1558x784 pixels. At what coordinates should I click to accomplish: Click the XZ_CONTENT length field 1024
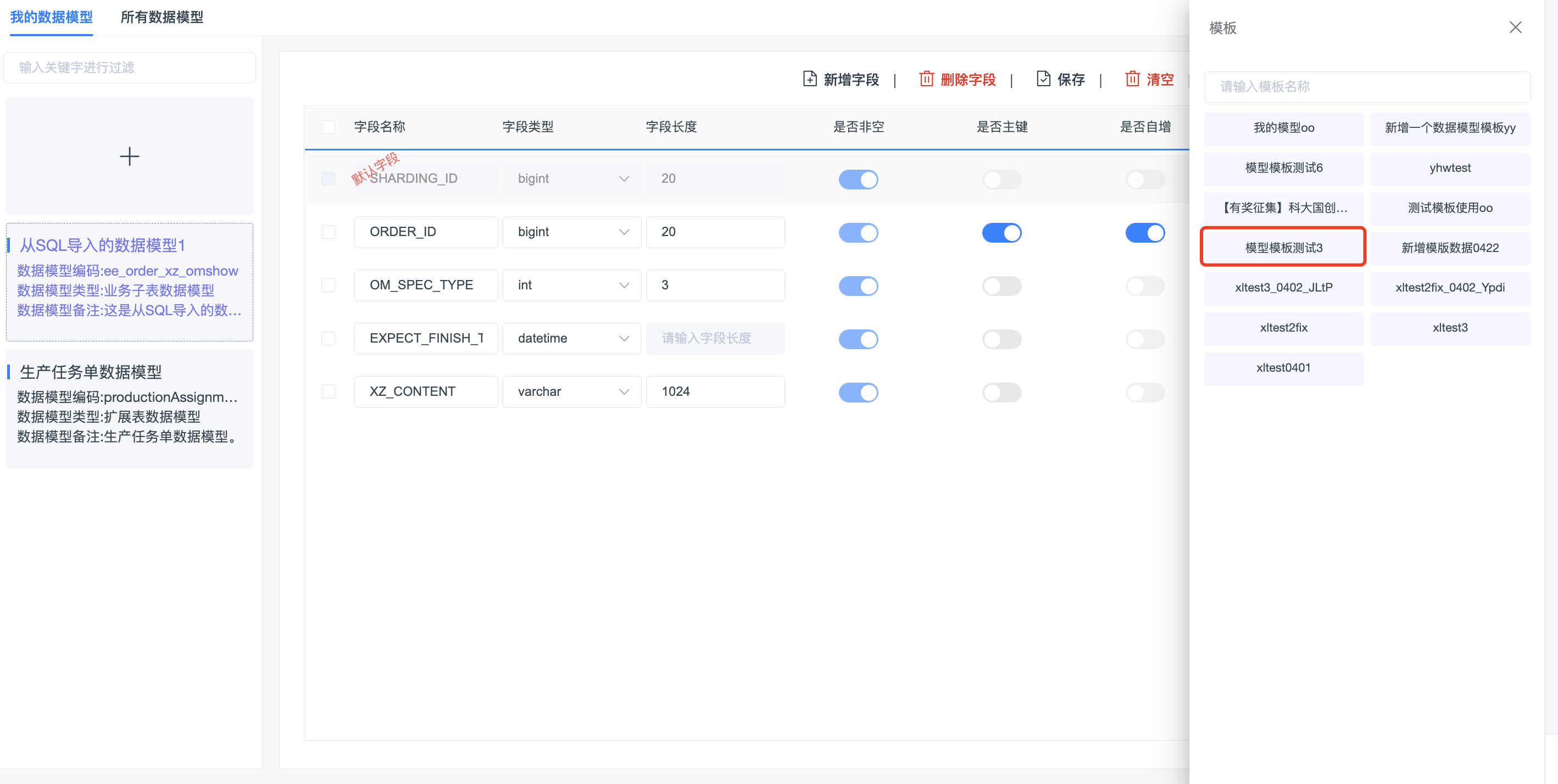(715, 391)
